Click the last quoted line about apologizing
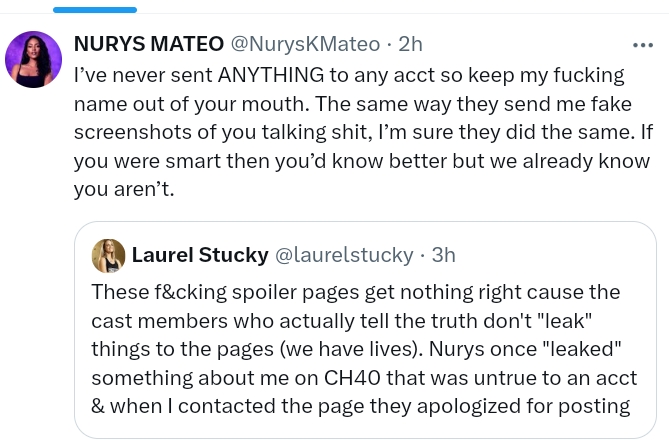 pyautogui.click(x=361, y=406)
